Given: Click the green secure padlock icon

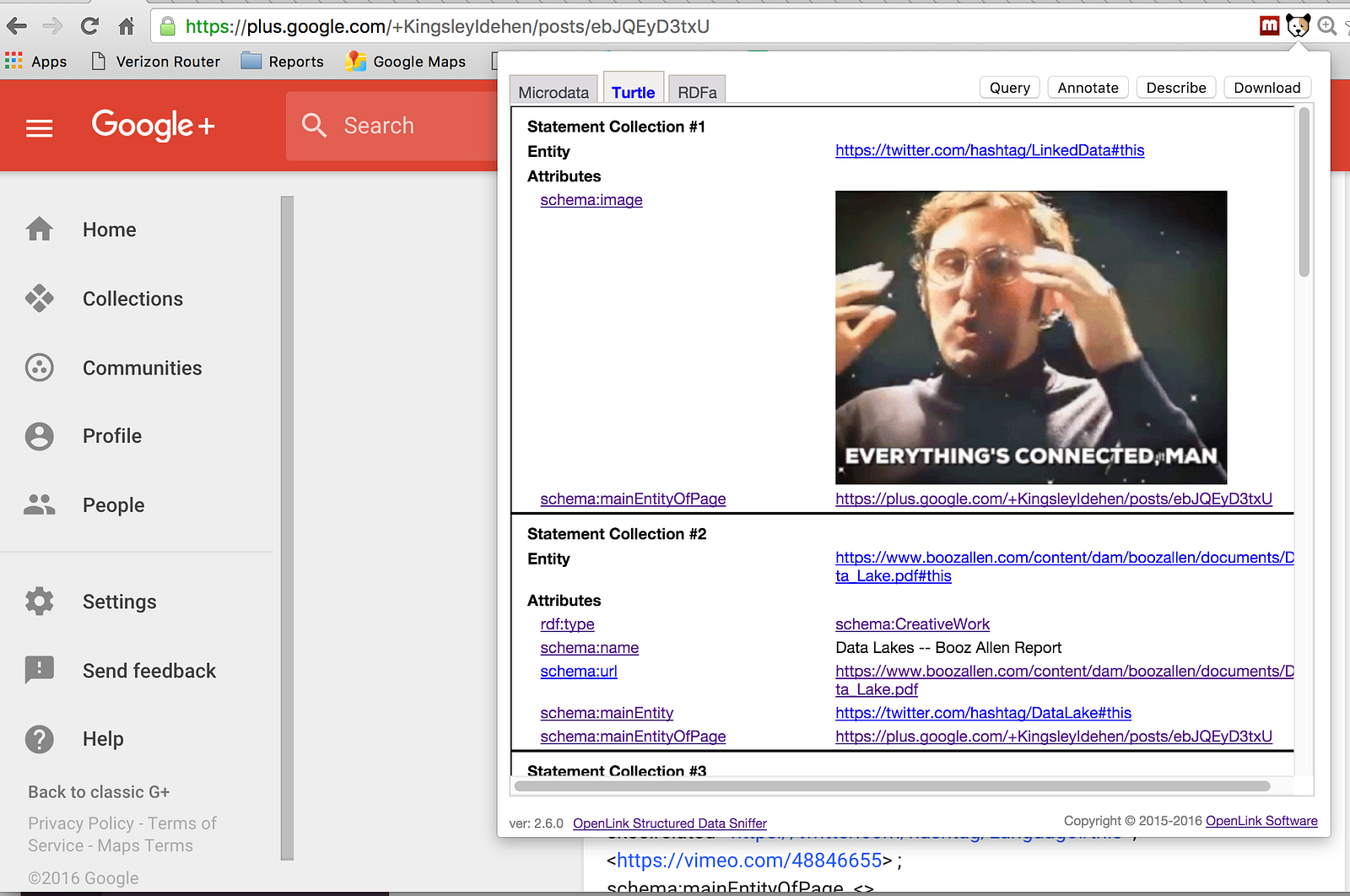Looking at the screenshot, I should coord(168,26).
